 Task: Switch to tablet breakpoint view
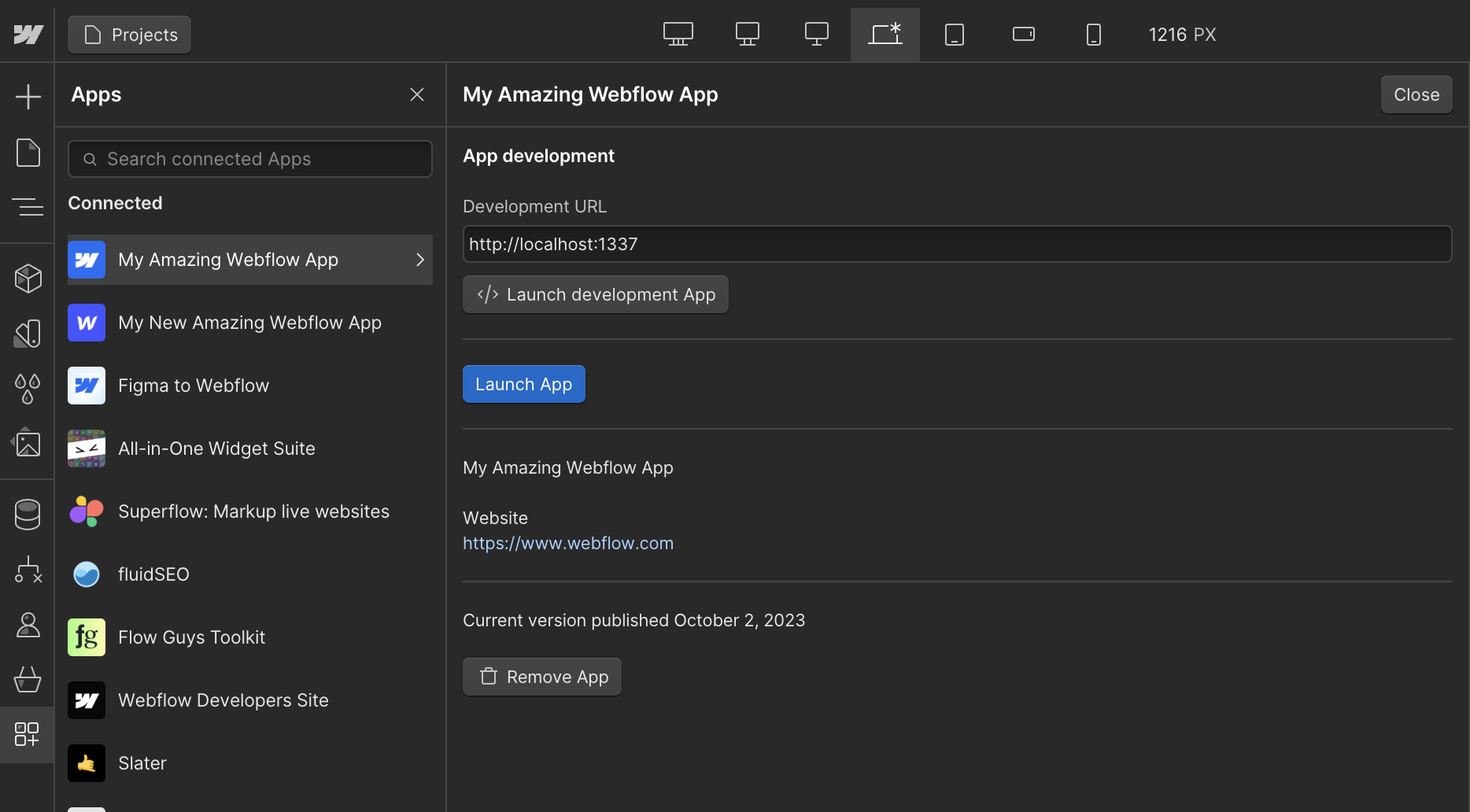954,35
